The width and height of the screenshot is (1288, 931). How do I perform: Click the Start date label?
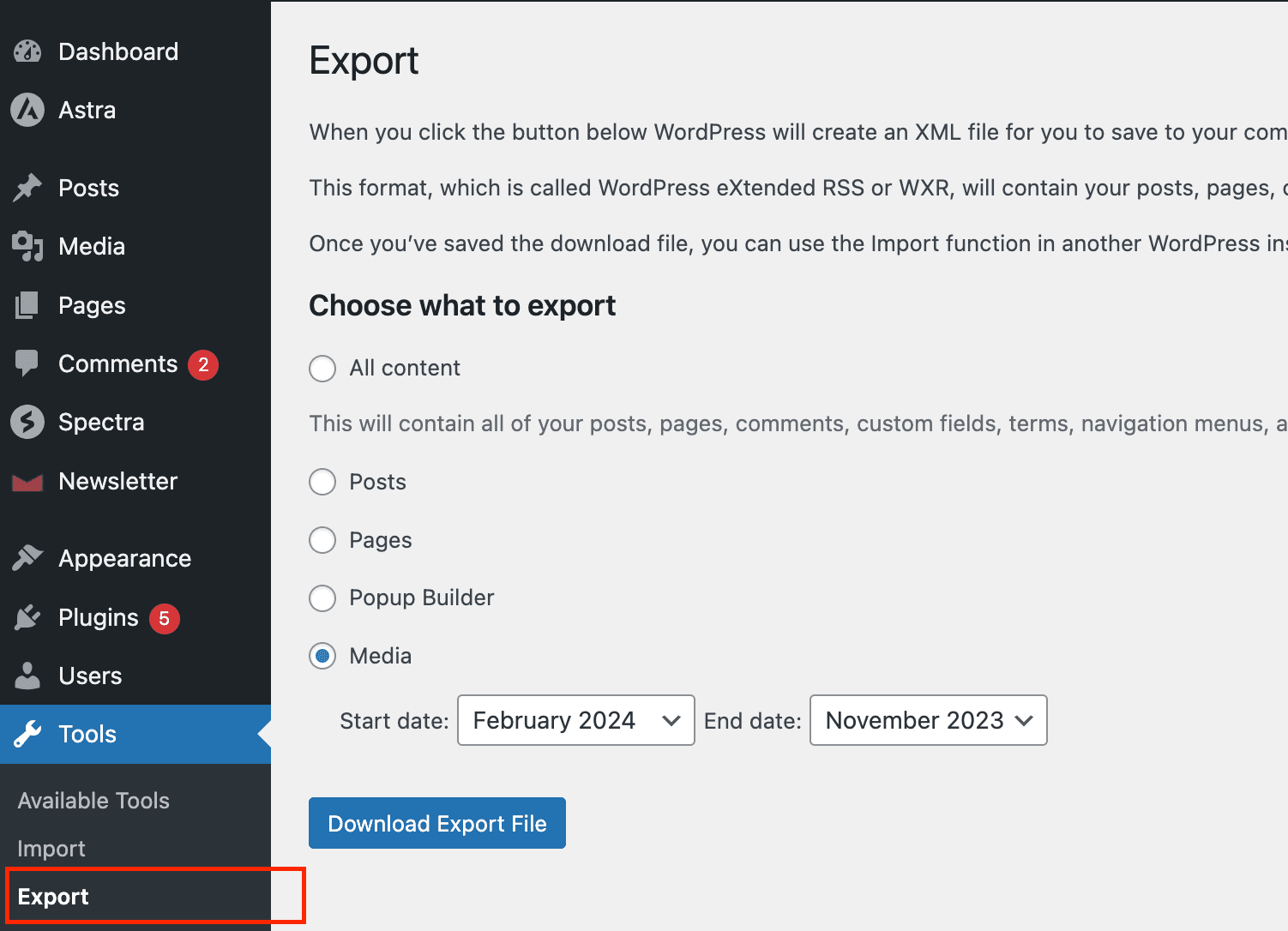coord(394,721)
